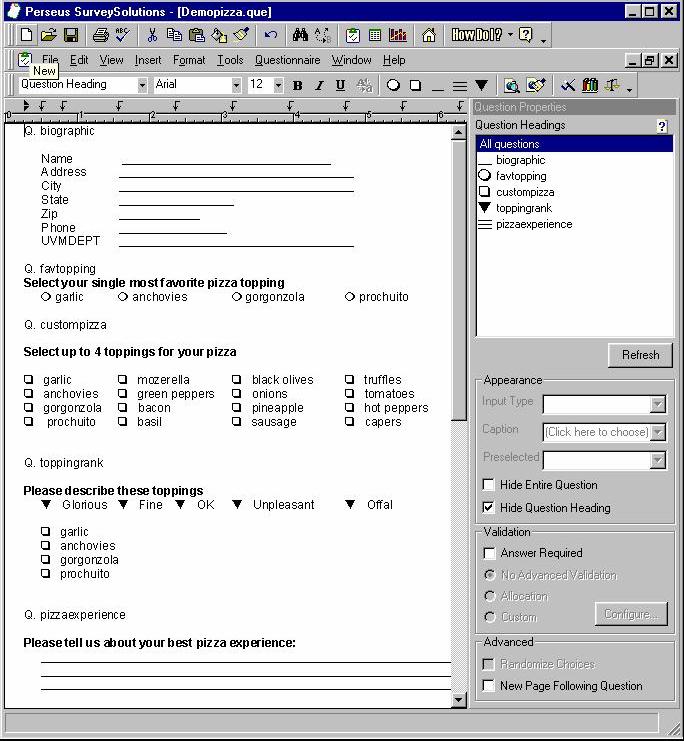Click the Open folder icon

tap(49, 35)
